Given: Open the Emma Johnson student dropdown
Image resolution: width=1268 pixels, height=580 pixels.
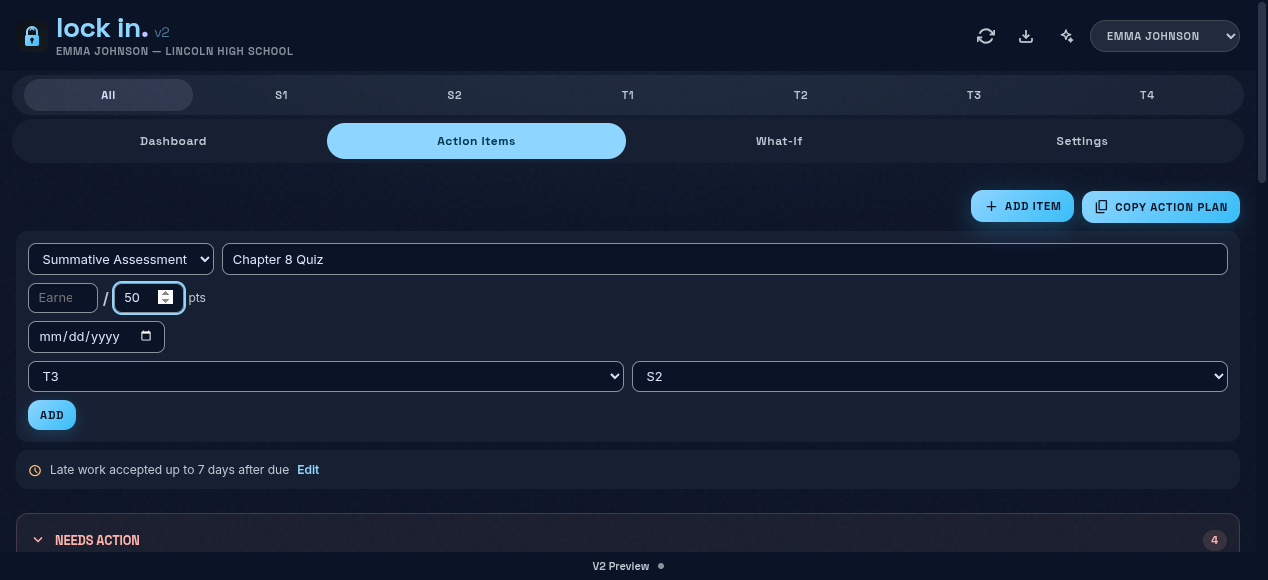Looking at the screenshot, I should 1165,36.
